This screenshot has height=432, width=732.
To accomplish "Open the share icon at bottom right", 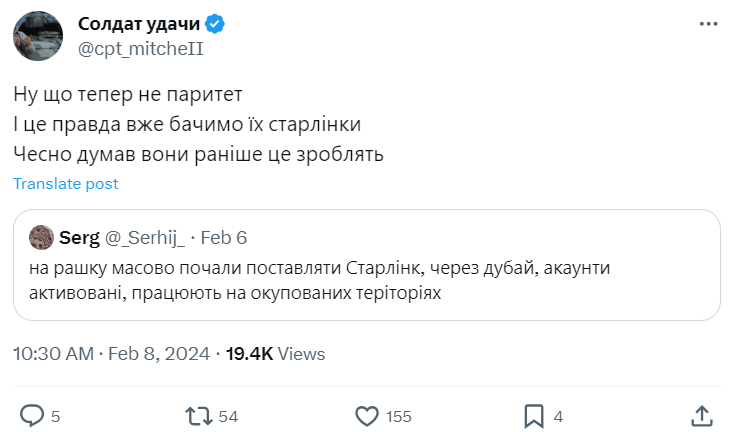I will pyautogui.click(x=702, y=415).
